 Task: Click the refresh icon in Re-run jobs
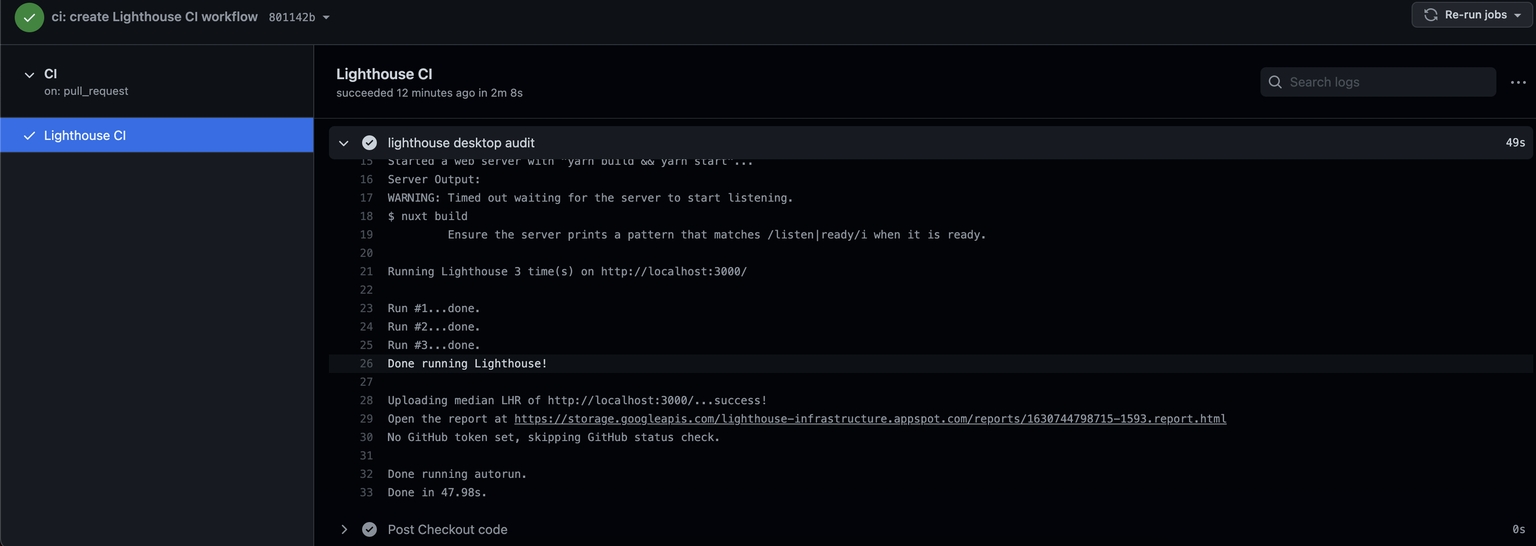pyautogui.click(x=1430, y=15)
